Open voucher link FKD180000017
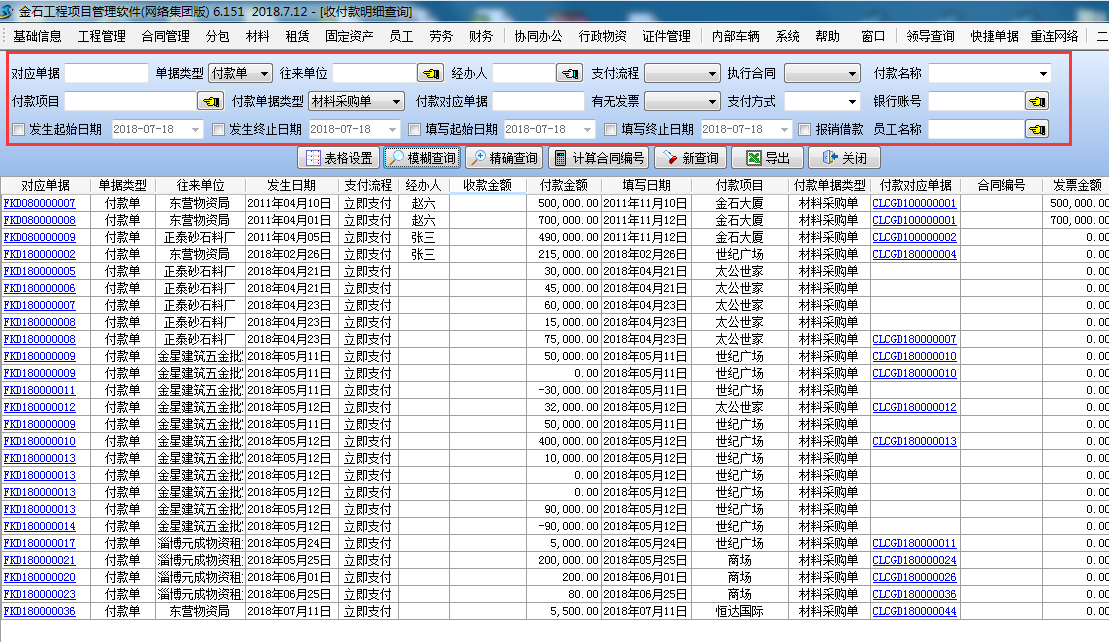The height and width of the screenshot is (642, 1109). (40, 543)
